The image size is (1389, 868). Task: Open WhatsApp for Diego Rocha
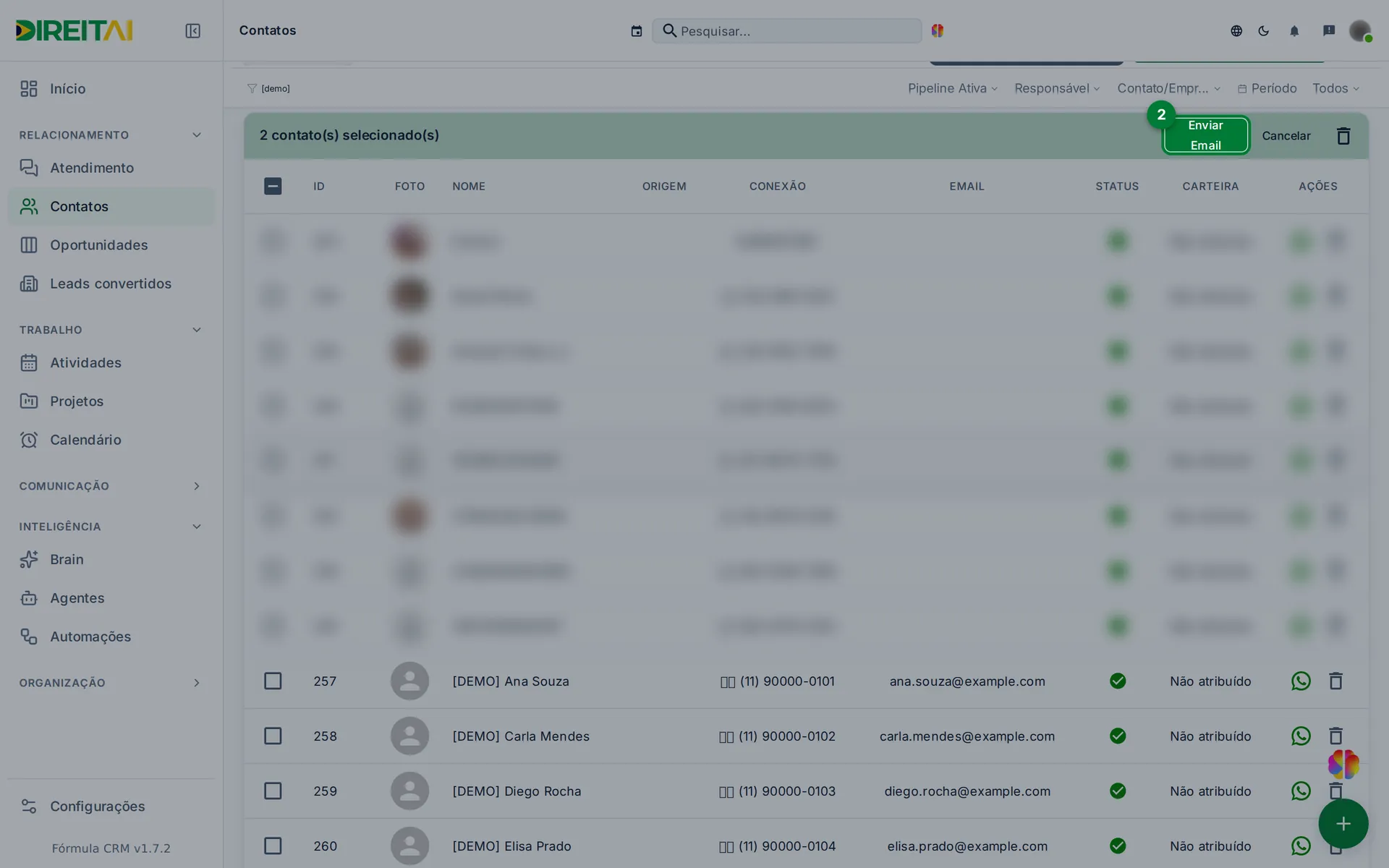(1301, 791)
